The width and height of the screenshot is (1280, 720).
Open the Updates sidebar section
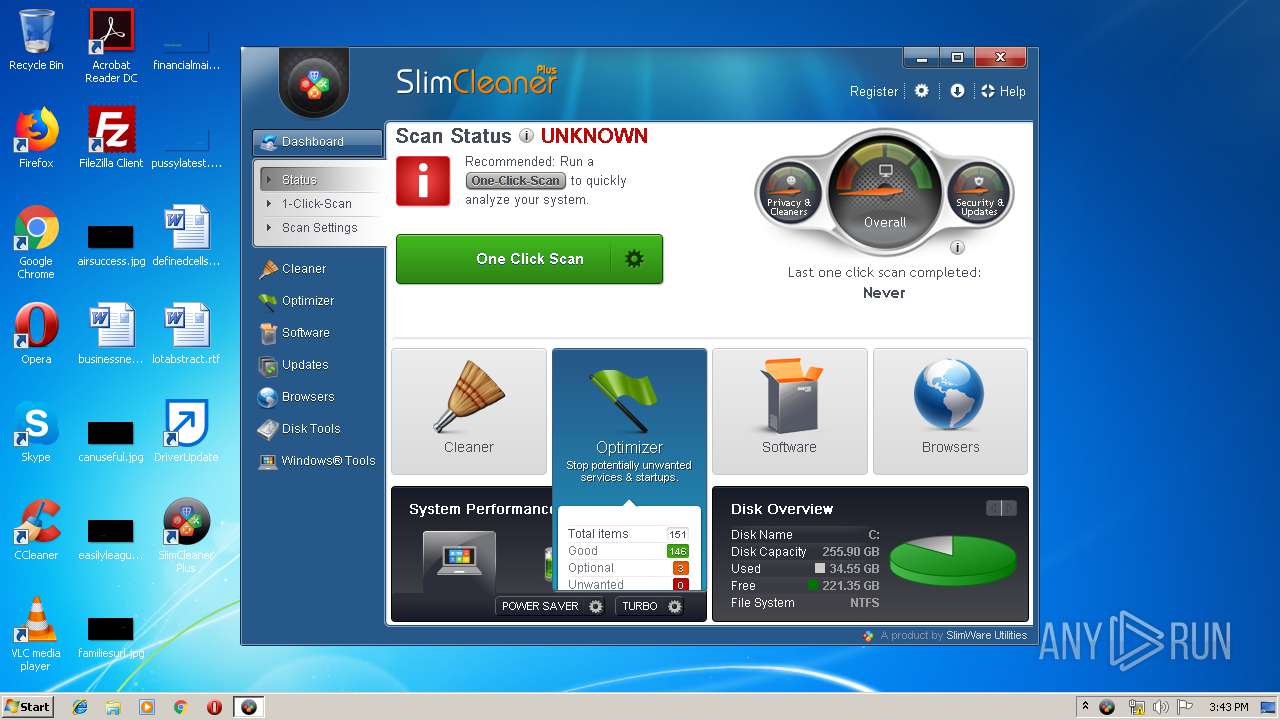click(305, 365)
